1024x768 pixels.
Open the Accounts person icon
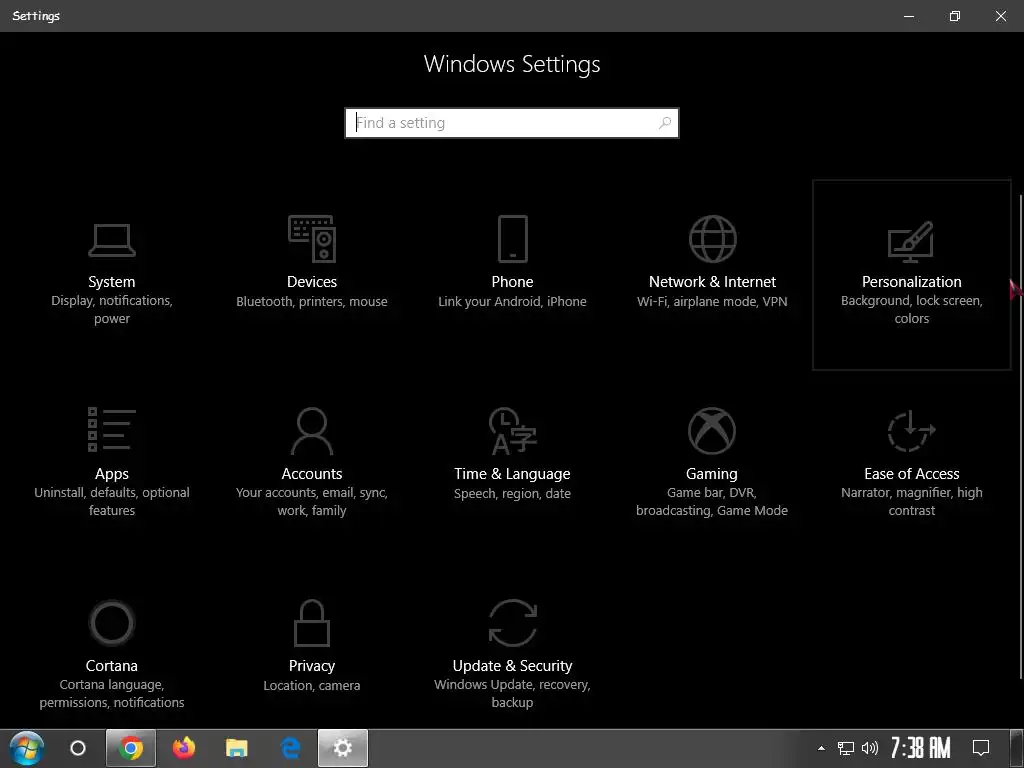pos(312,430)
